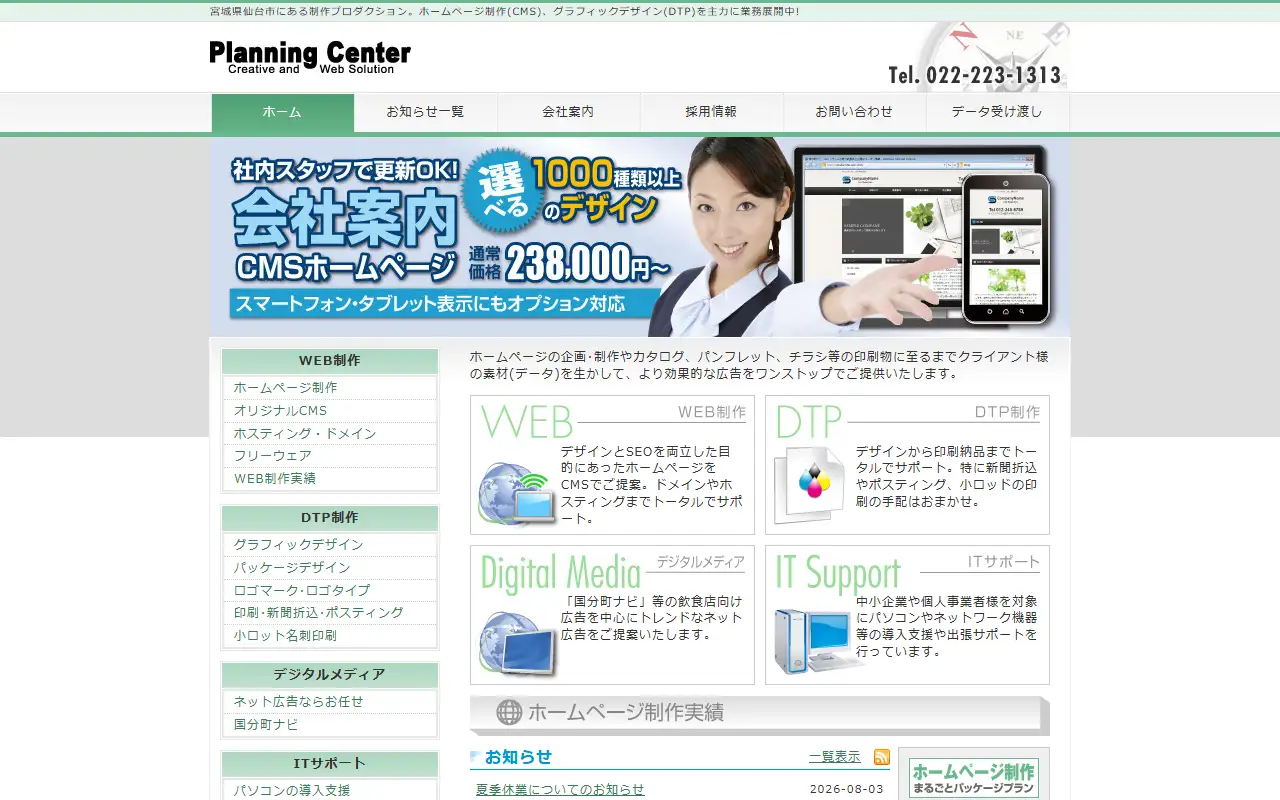Click the RSS feed icon
This screenshot has width=1280, height=800.
pyautogui.click(x=881, y=757)
